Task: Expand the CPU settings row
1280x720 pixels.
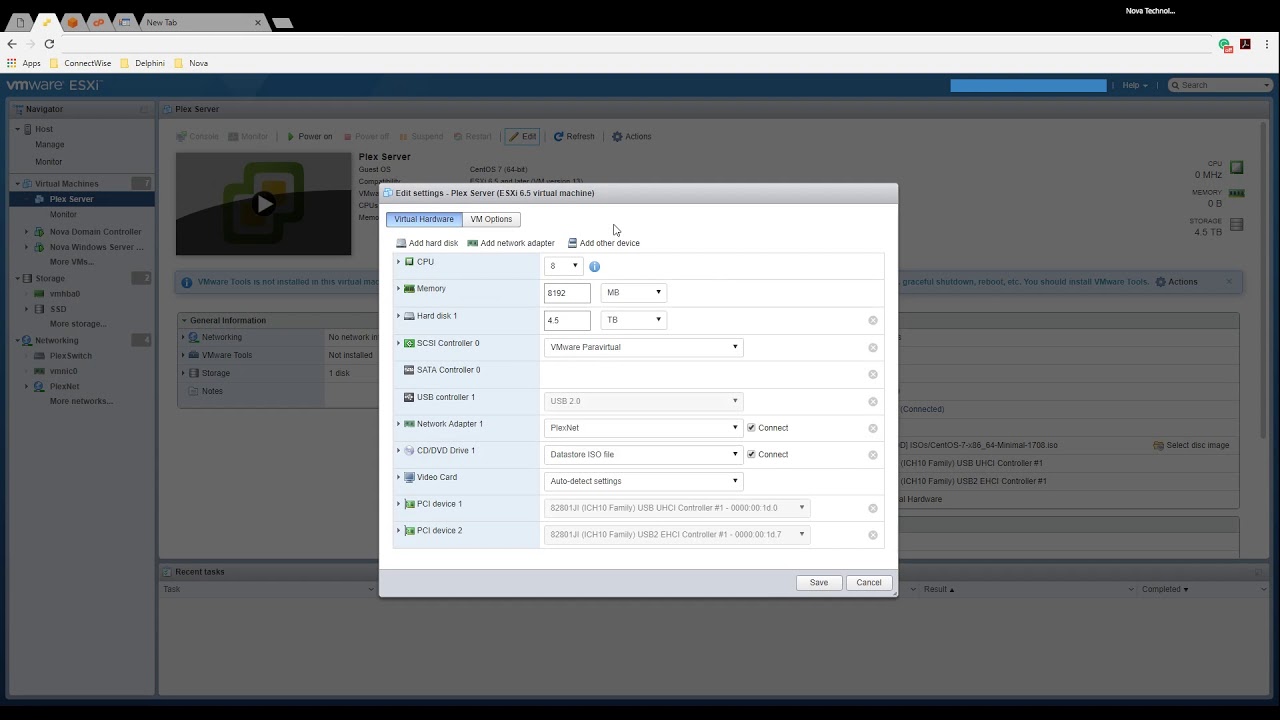Action: 398,262
